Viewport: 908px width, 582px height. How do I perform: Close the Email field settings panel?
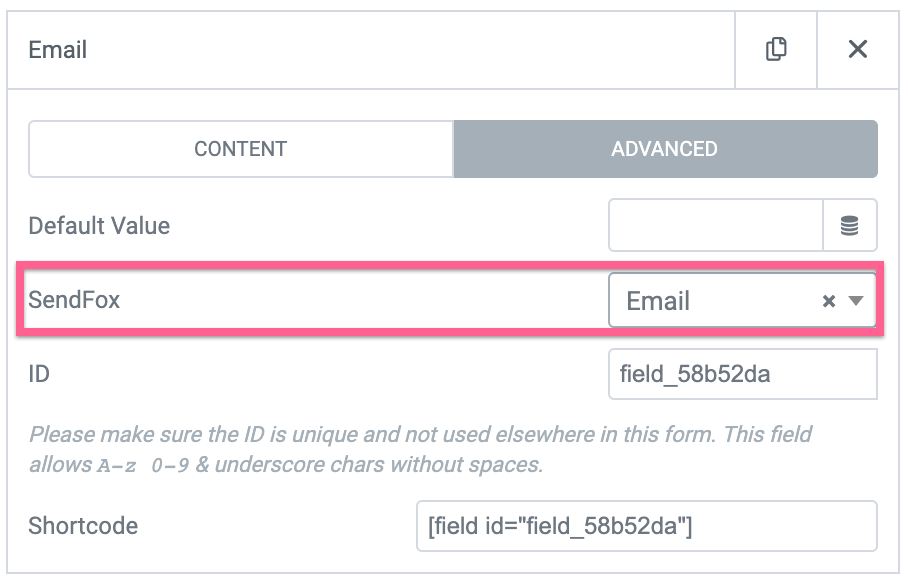858,49
